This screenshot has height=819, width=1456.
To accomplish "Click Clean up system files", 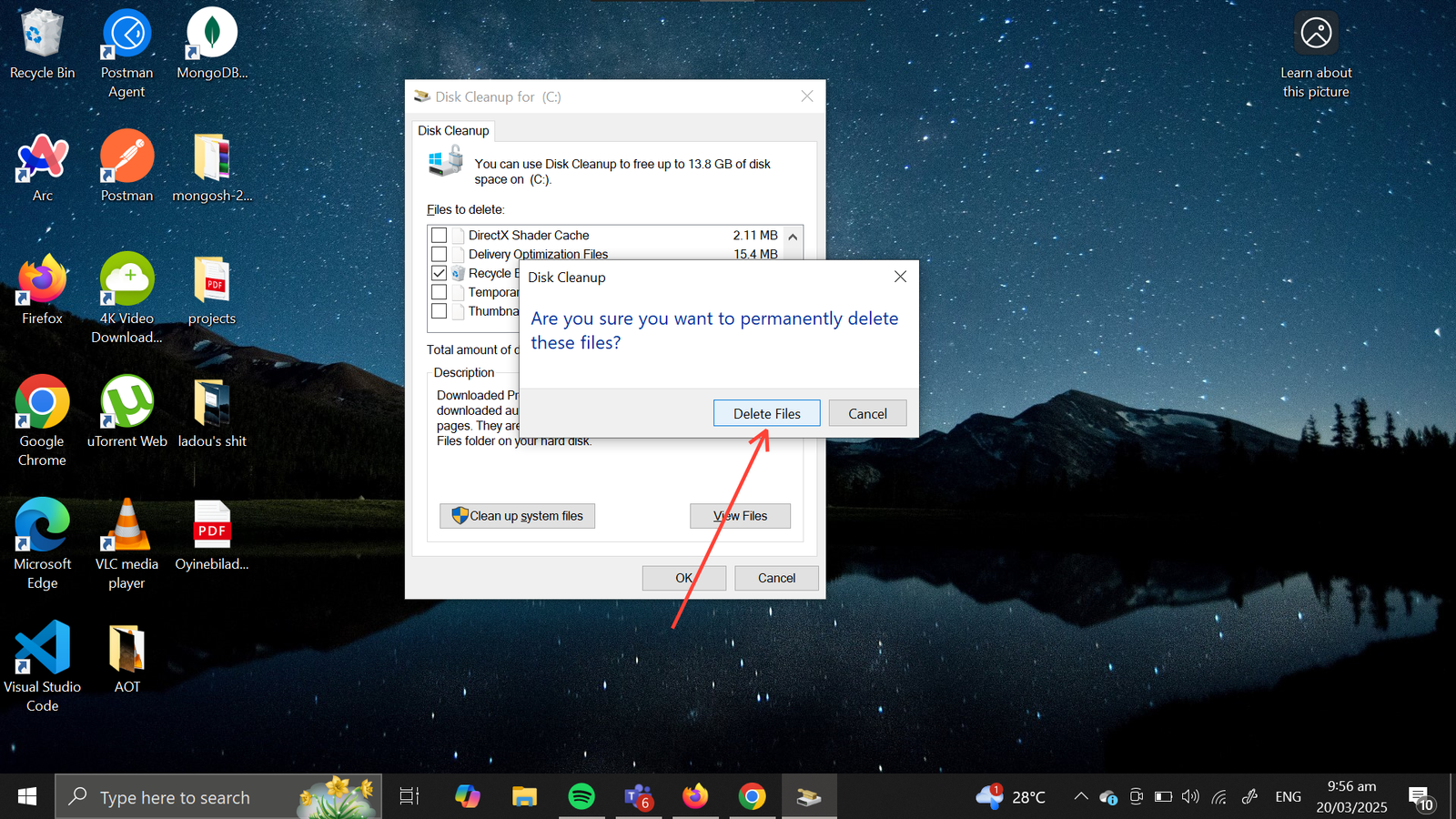I will (517, 515).
